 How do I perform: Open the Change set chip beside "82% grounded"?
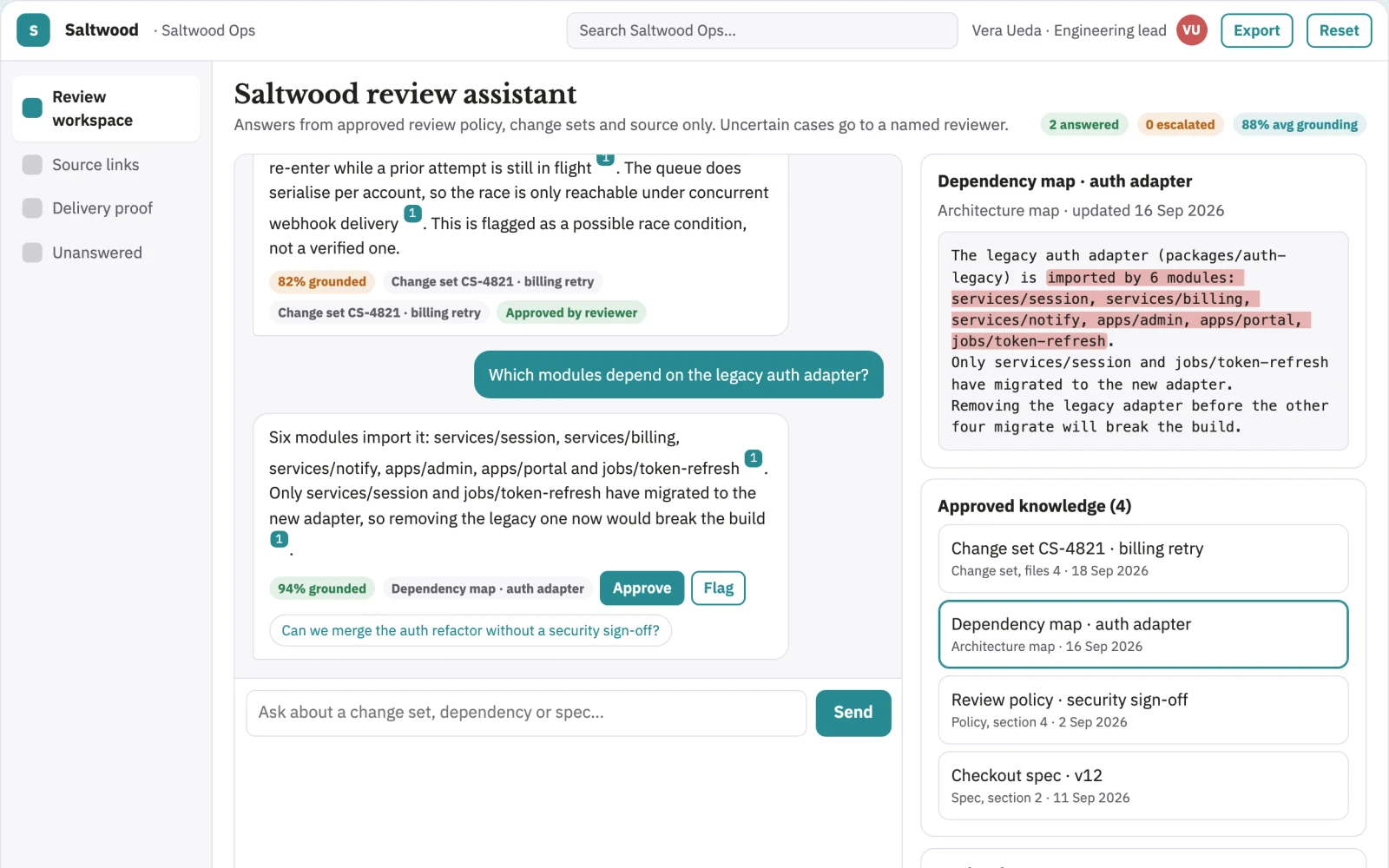coord(492,282)
